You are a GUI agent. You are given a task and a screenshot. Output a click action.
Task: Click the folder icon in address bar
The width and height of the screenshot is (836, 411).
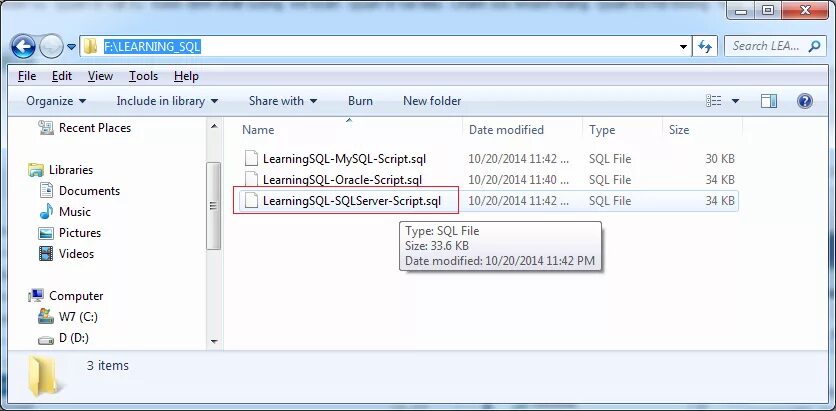[x=91, y=46]
